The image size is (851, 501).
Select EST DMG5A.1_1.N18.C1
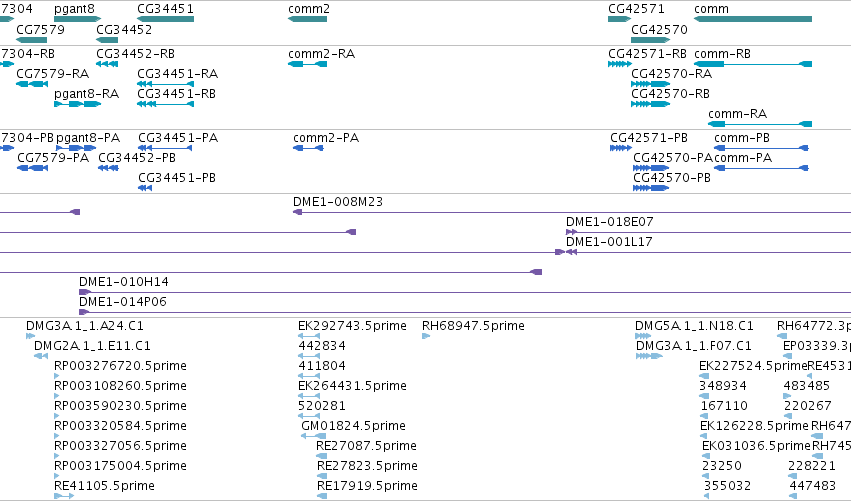coord(643,337)
